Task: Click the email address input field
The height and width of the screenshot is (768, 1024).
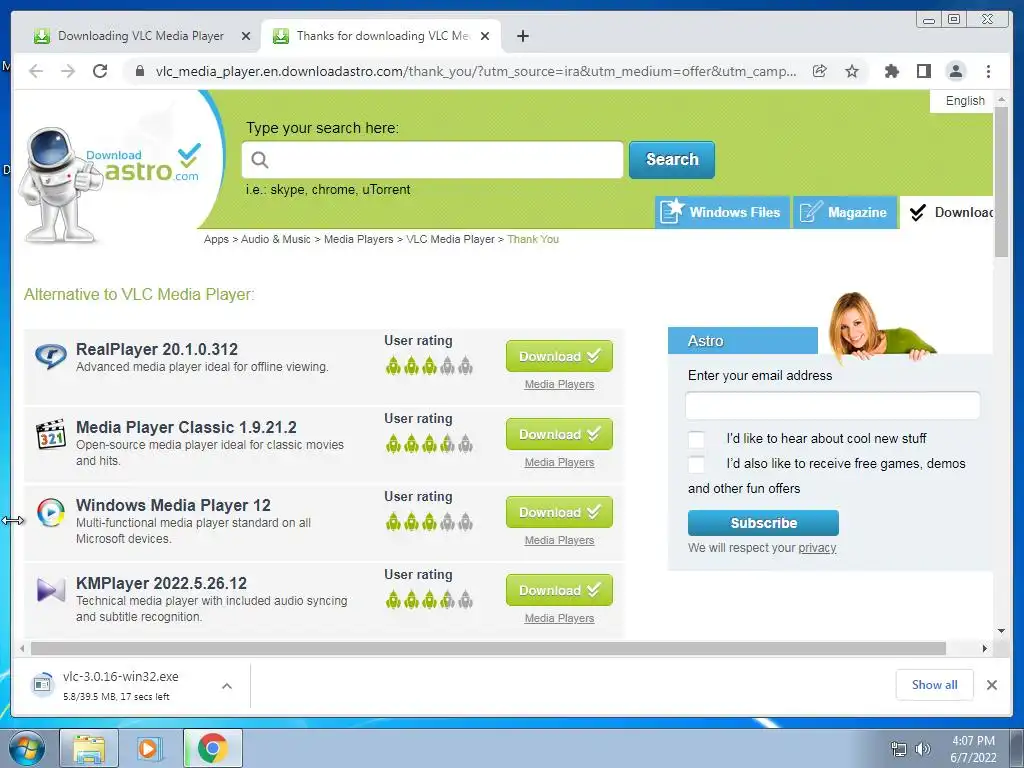Action: coord(833,405)
